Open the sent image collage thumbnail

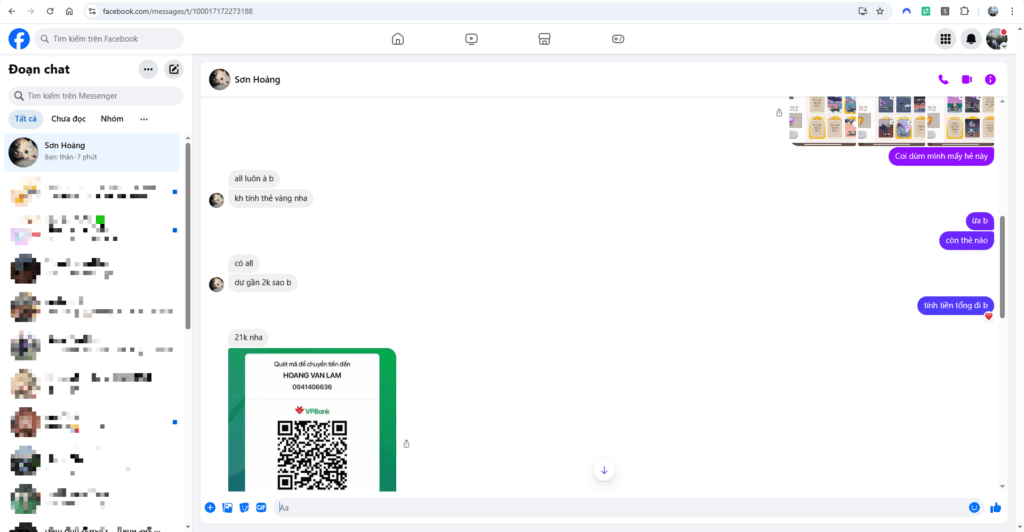pos(891,121)
